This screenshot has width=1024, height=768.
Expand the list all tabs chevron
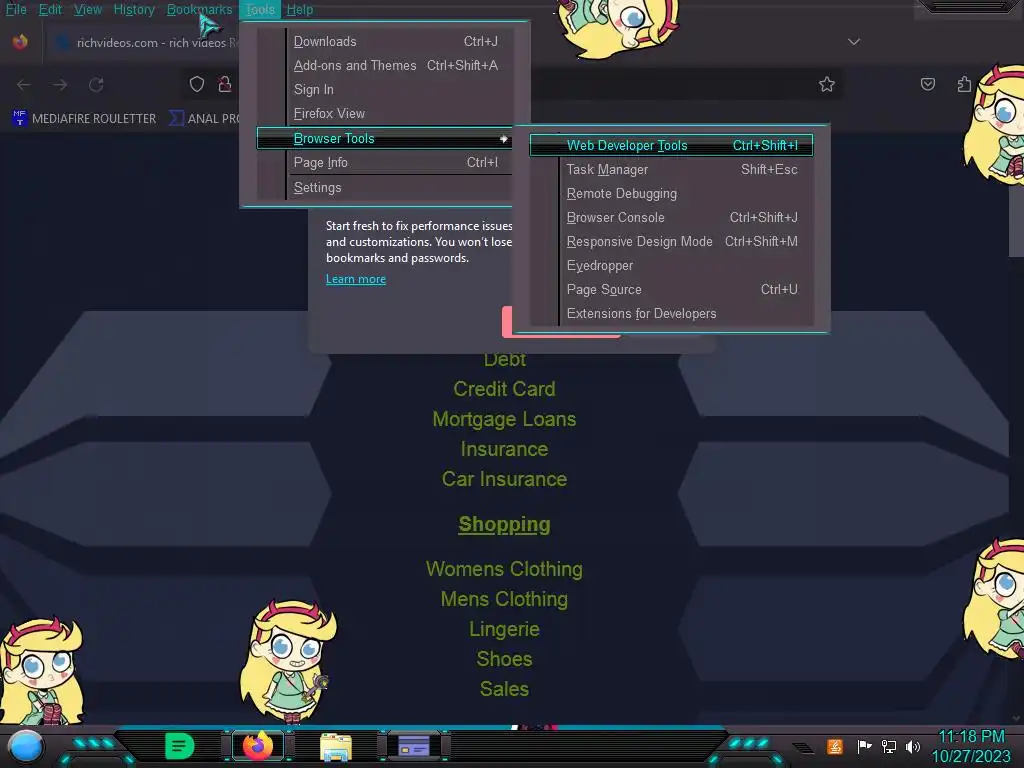click(854, 42)
